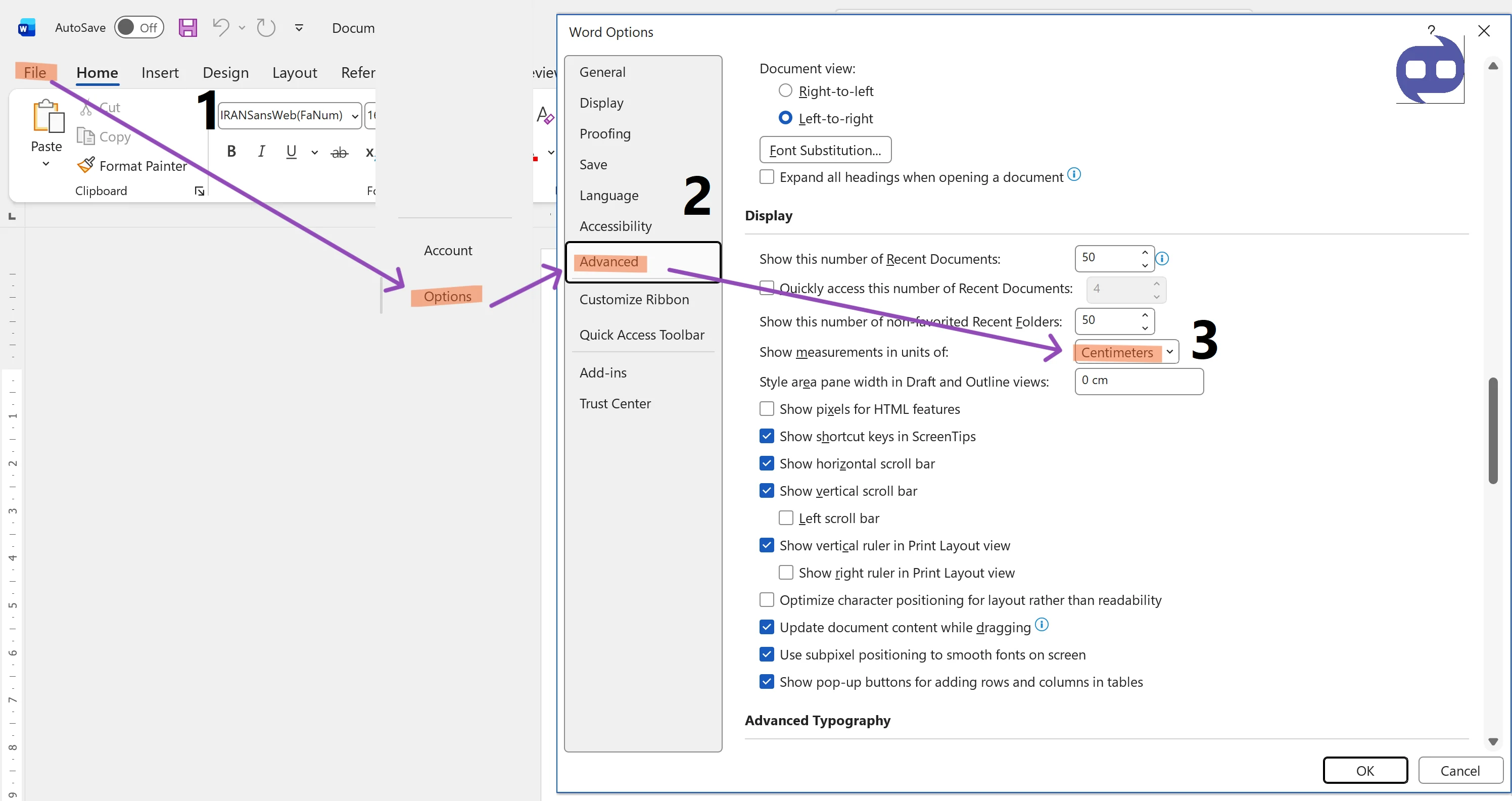Image resolution: width=1512 pixels, height=801 pixels.
Task: Click info icon beside Update document content
Action: click(x=1041, y=624)
